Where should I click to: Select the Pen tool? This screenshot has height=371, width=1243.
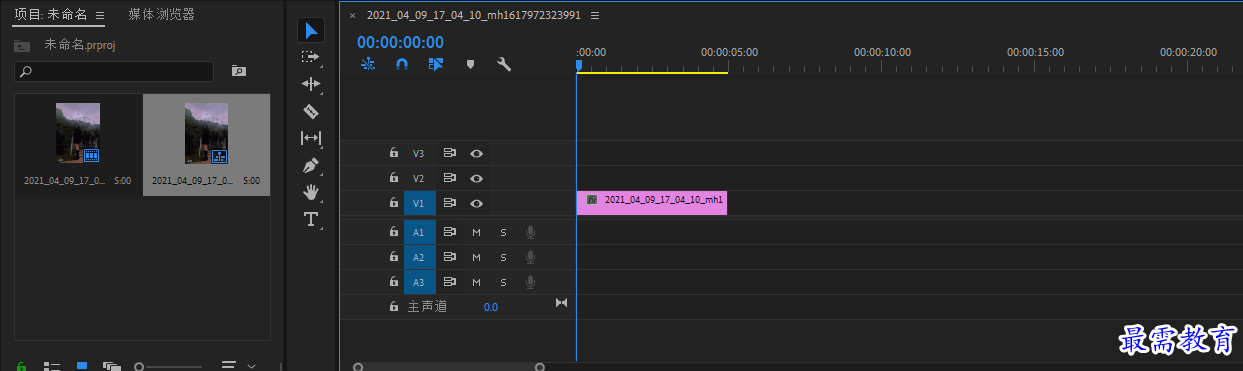click(x=311, y=165)
